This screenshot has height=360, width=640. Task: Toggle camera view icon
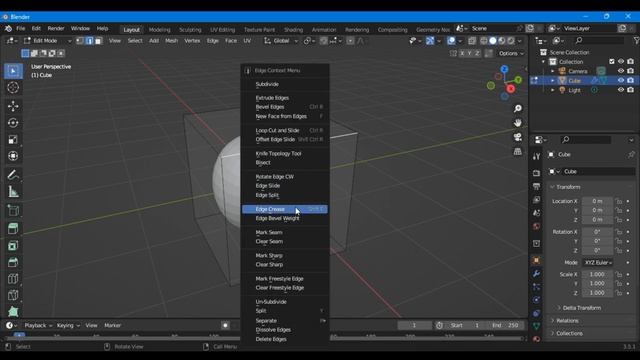(518, 137)
